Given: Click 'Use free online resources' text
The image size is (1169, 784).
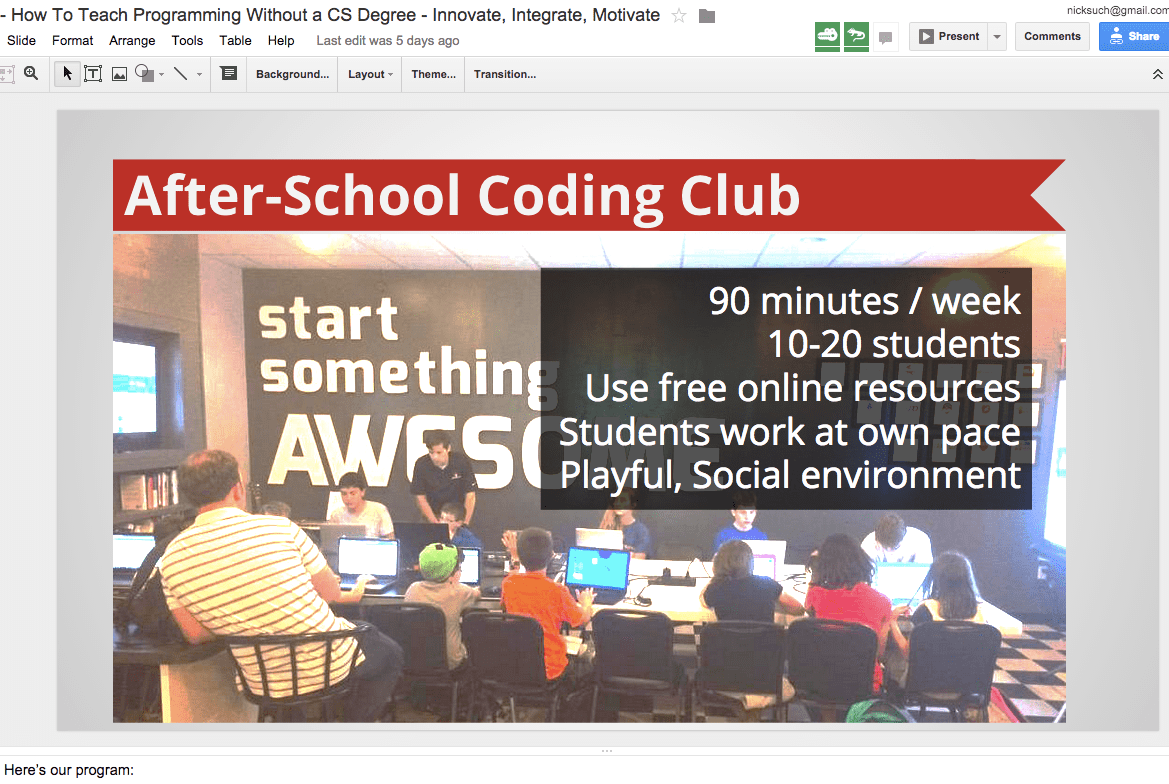Looking at the screenshot, I should click(803, 388).
